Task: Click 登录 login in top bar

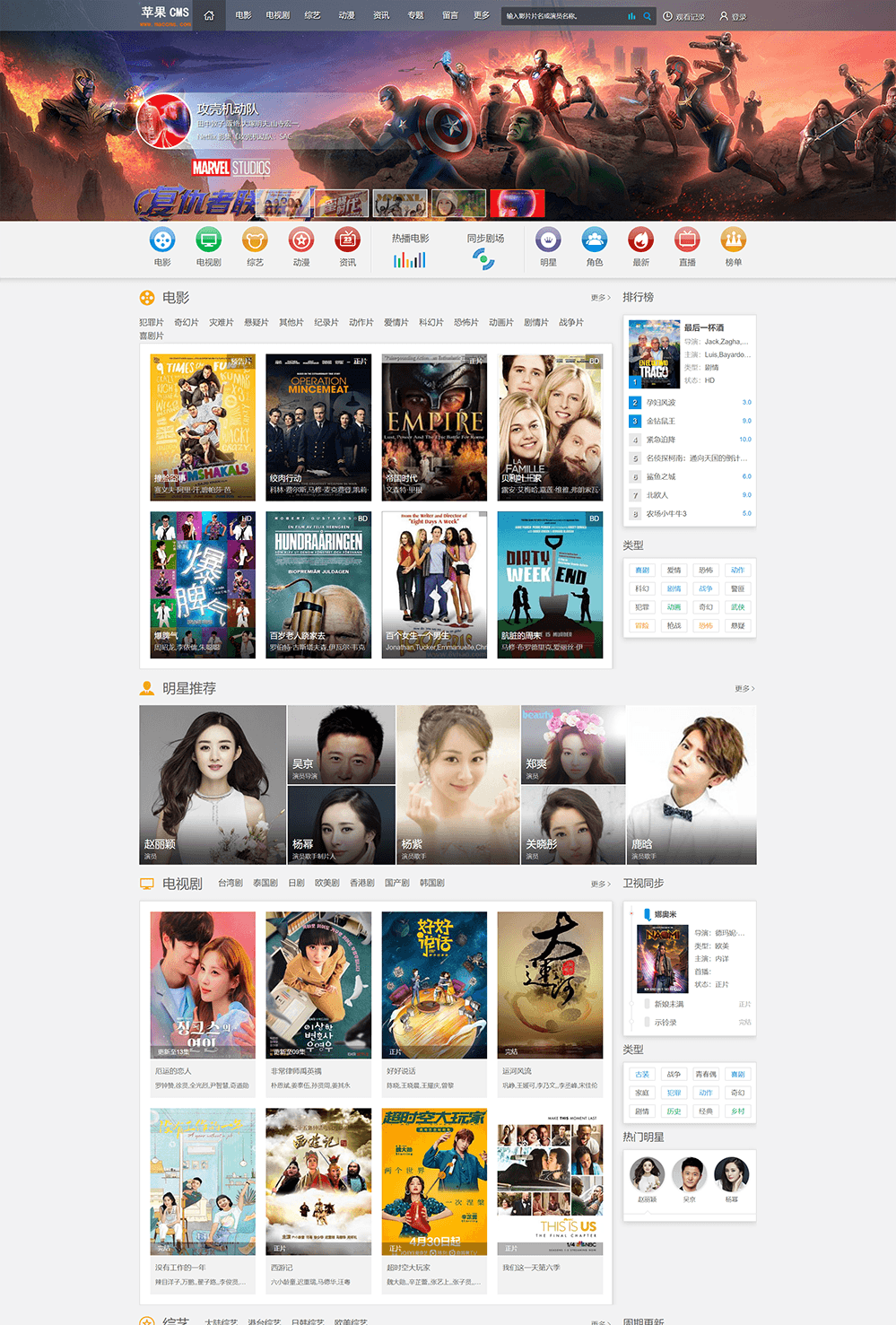Action: point(733,16)
